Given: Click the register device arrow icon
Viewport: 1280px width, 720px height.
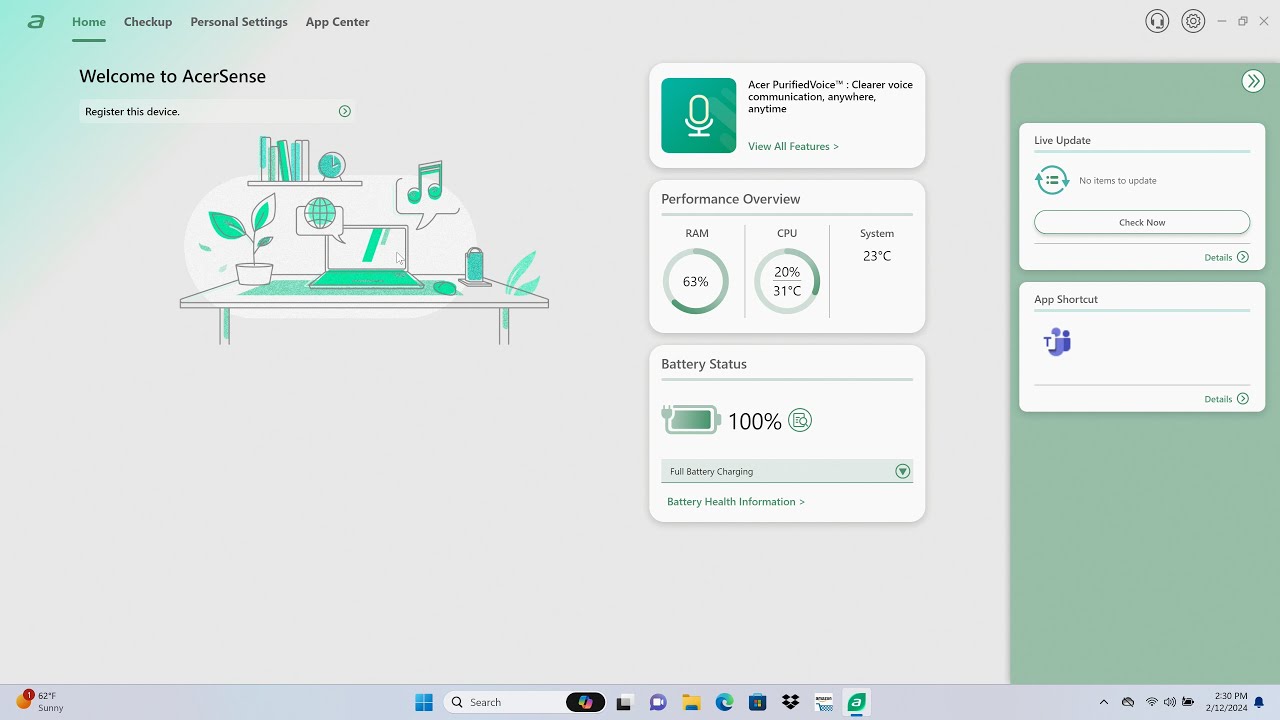Looking at the screenshot, I should (x=344, y=112).
